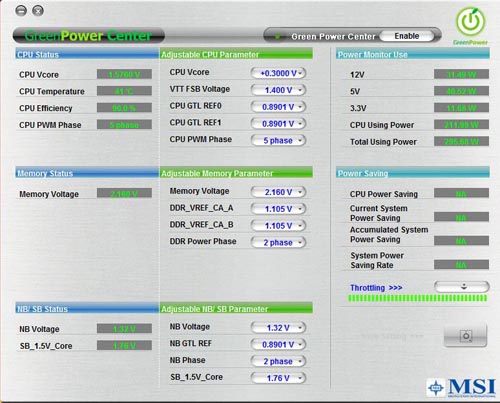The width and height of the screenshot is (500, 403).
Task: Click the round minimize icon
Action: tap(21, 11)
